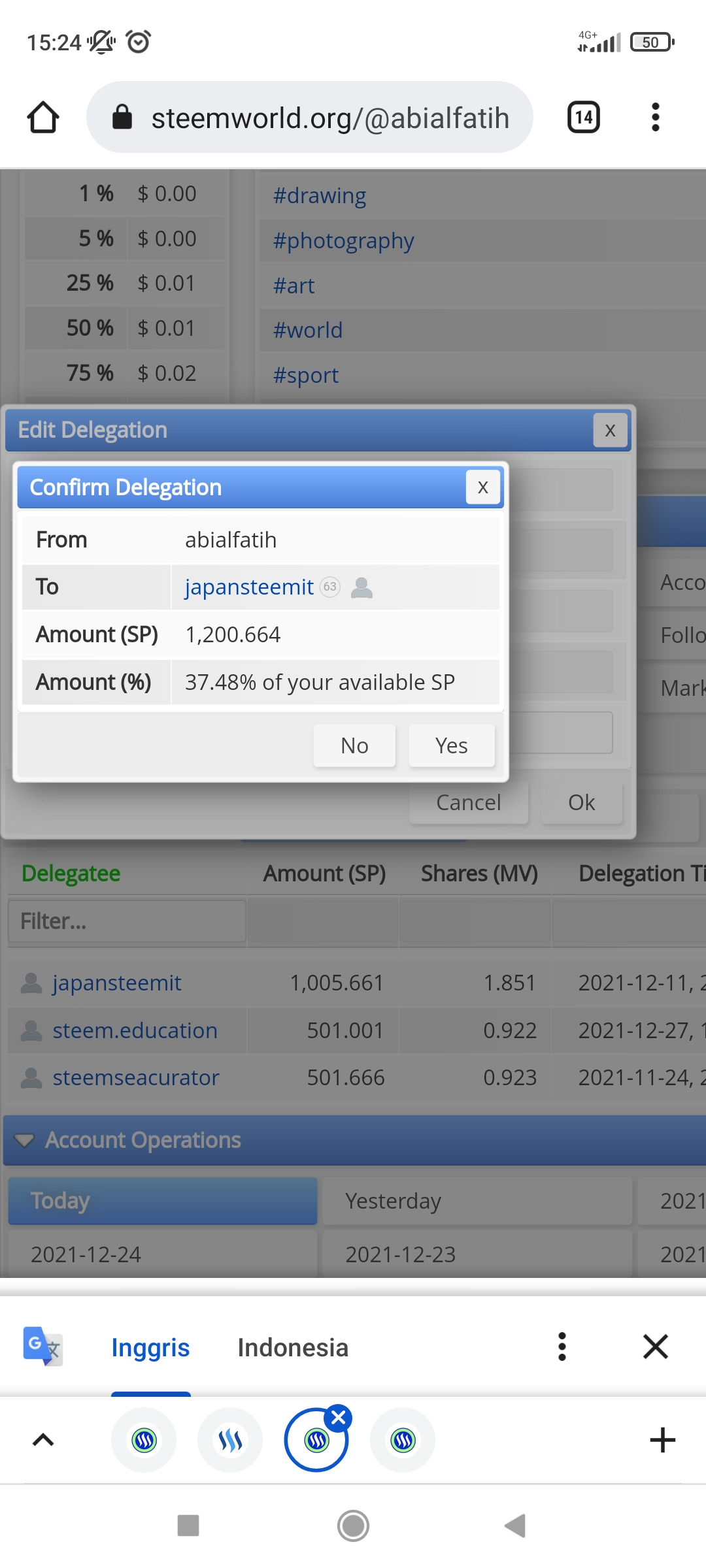
Task: Tap the lock icon in address bar
Action: click(122, 118)
